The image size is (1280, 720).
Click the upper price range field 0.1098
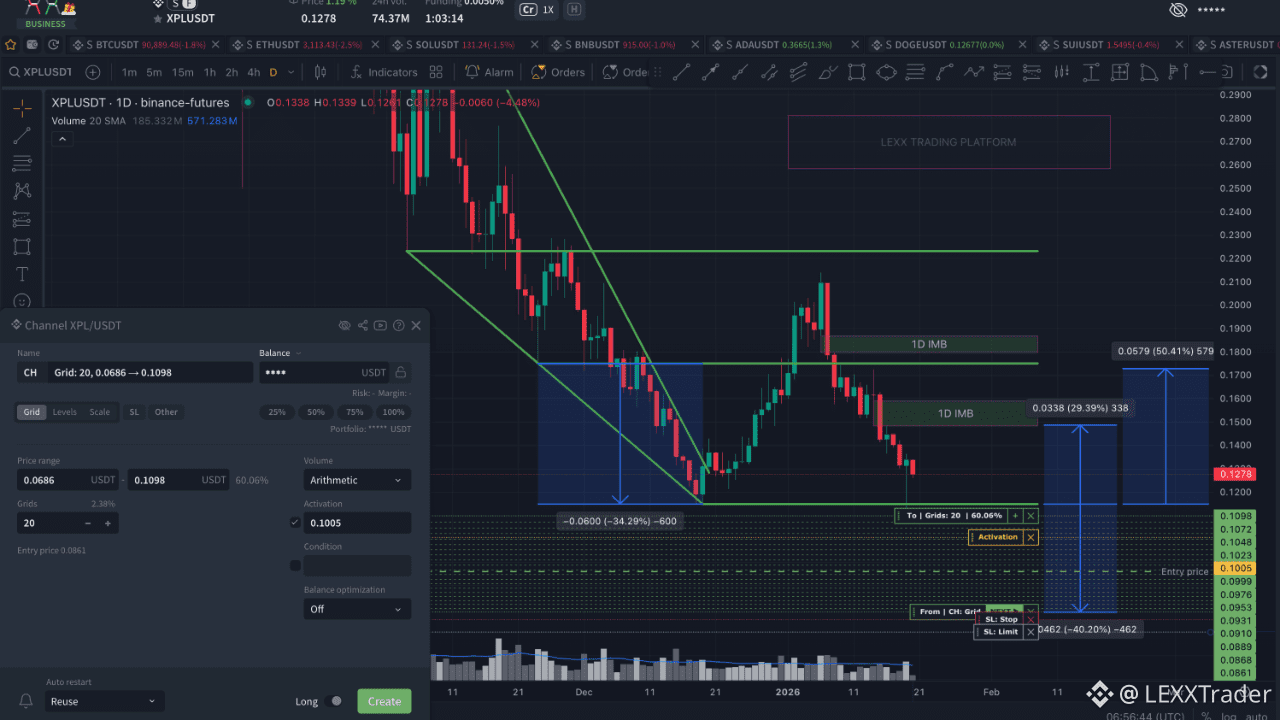coord(178,480)
